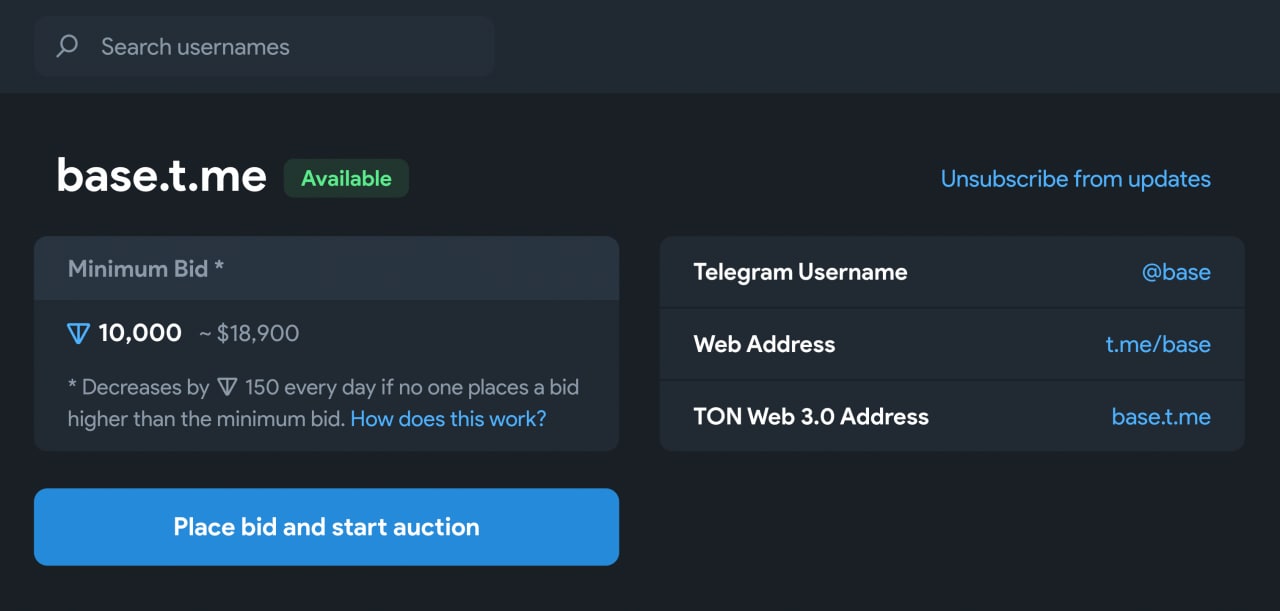Viewport: 1280px width, 611px height.
Task: Click the base.t.me page heading
Action: click(x=162, y=176)
